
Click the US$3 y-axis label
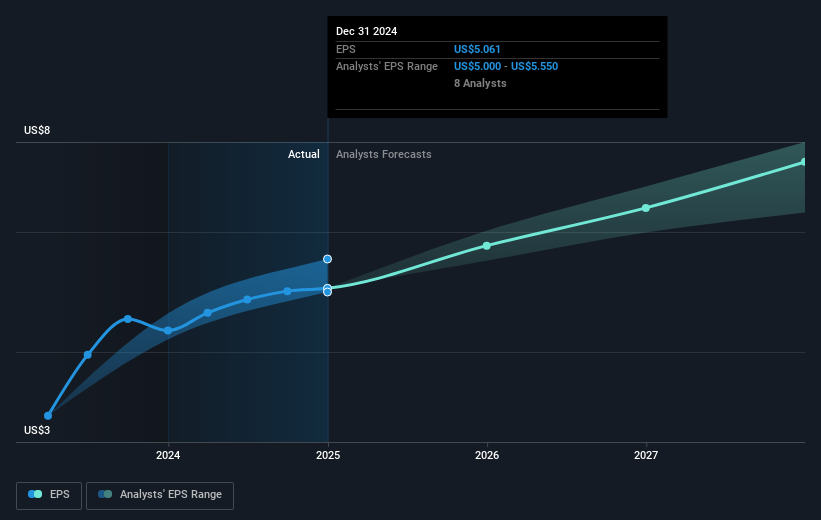(37, 430)
